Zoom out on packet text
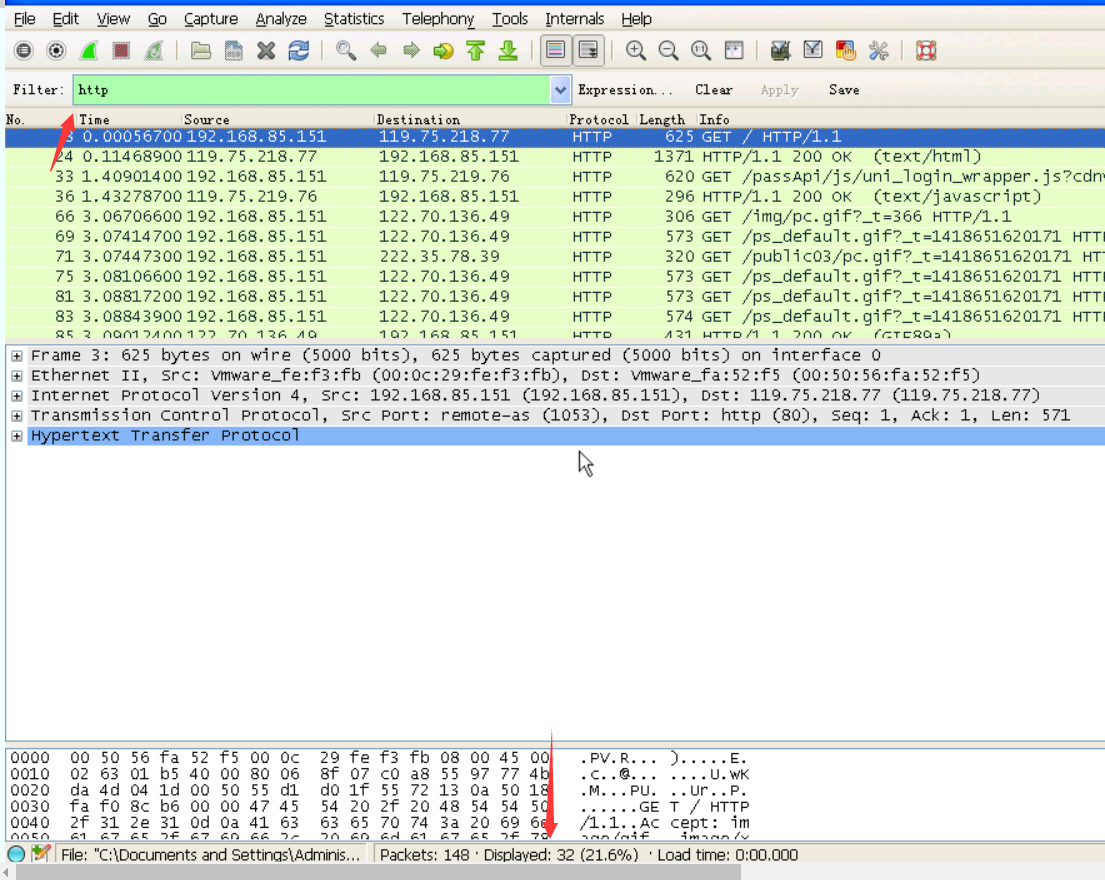Image resolution: width=1105 pixels, height=880 pixels. 668,51
